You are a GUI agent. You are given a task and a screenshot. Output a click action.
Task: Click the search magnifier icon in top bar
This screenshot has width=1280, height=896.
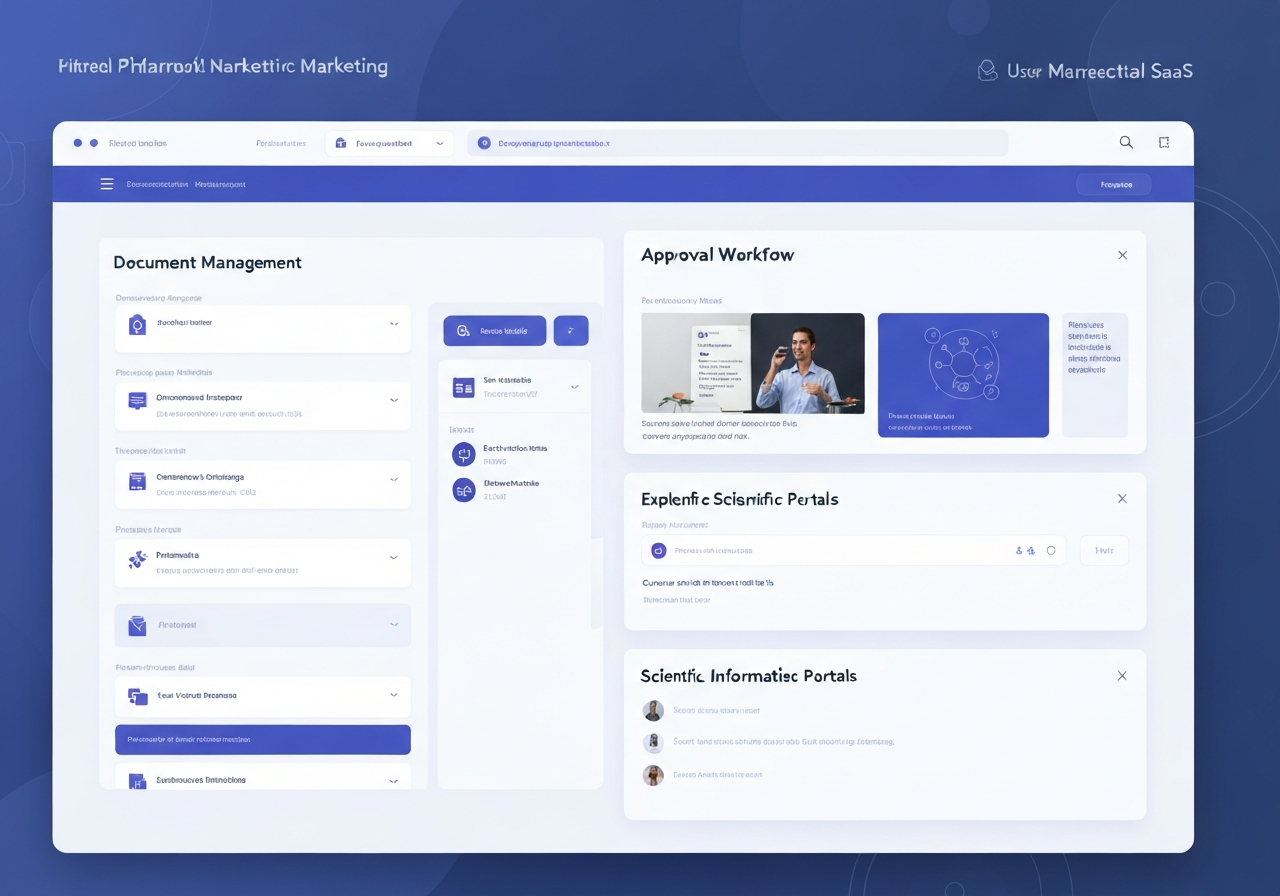click(1126, 143)
